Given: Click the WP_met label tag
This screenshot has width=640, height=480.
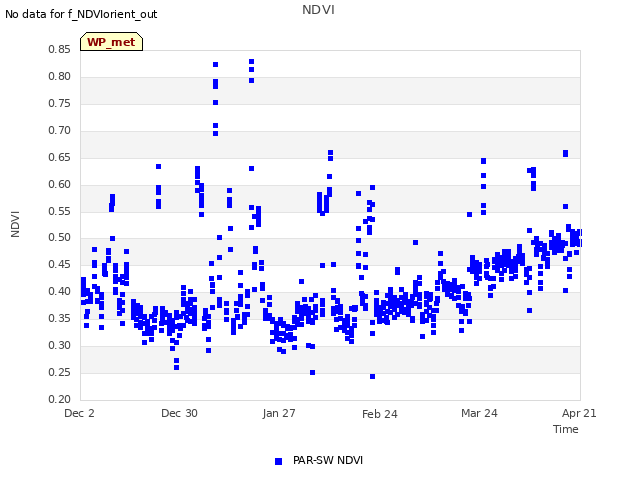Looking at the screenshot, I should point(111,42).
